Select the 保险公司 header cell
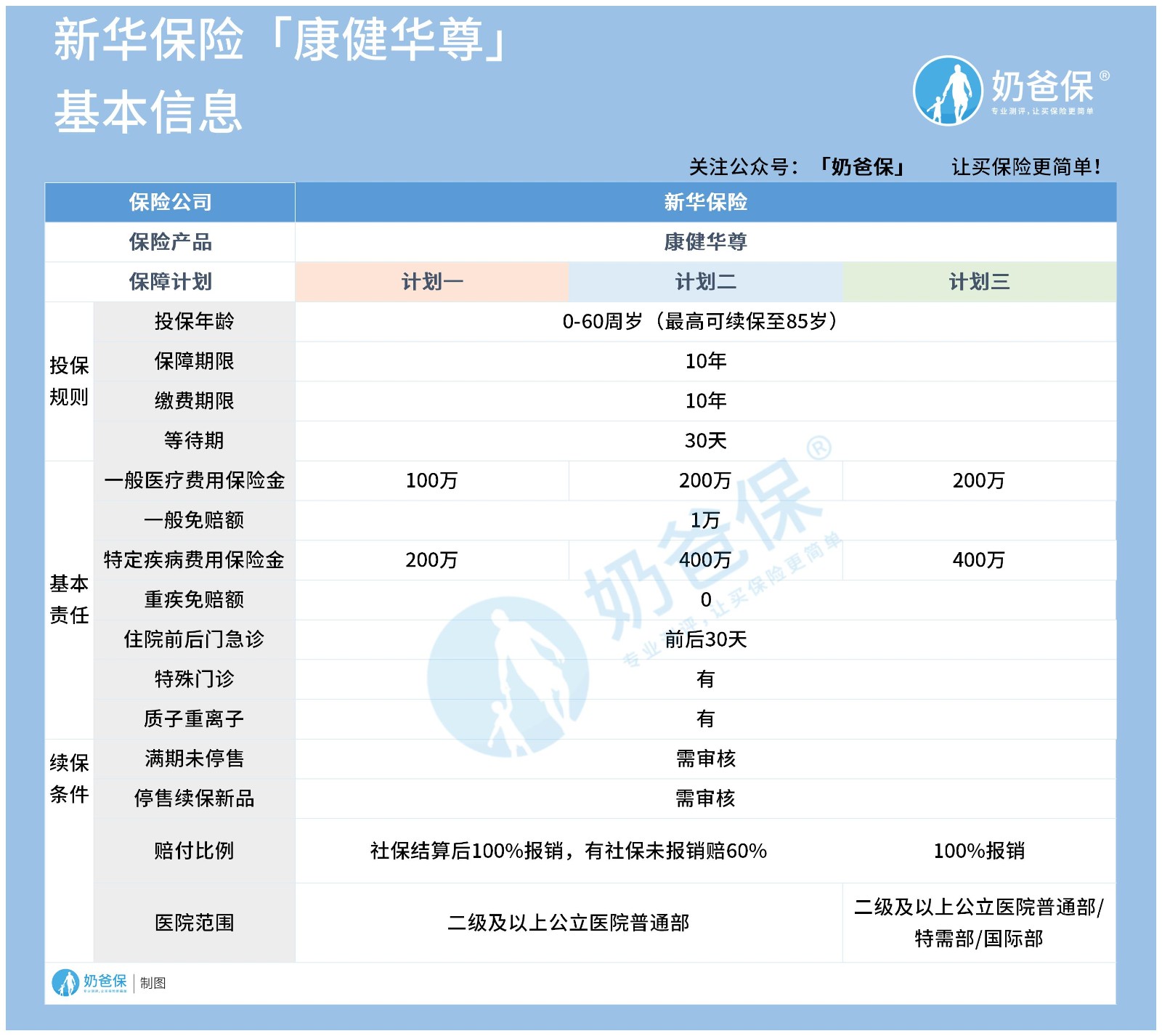The image size is (1162, 1036). 170,202
